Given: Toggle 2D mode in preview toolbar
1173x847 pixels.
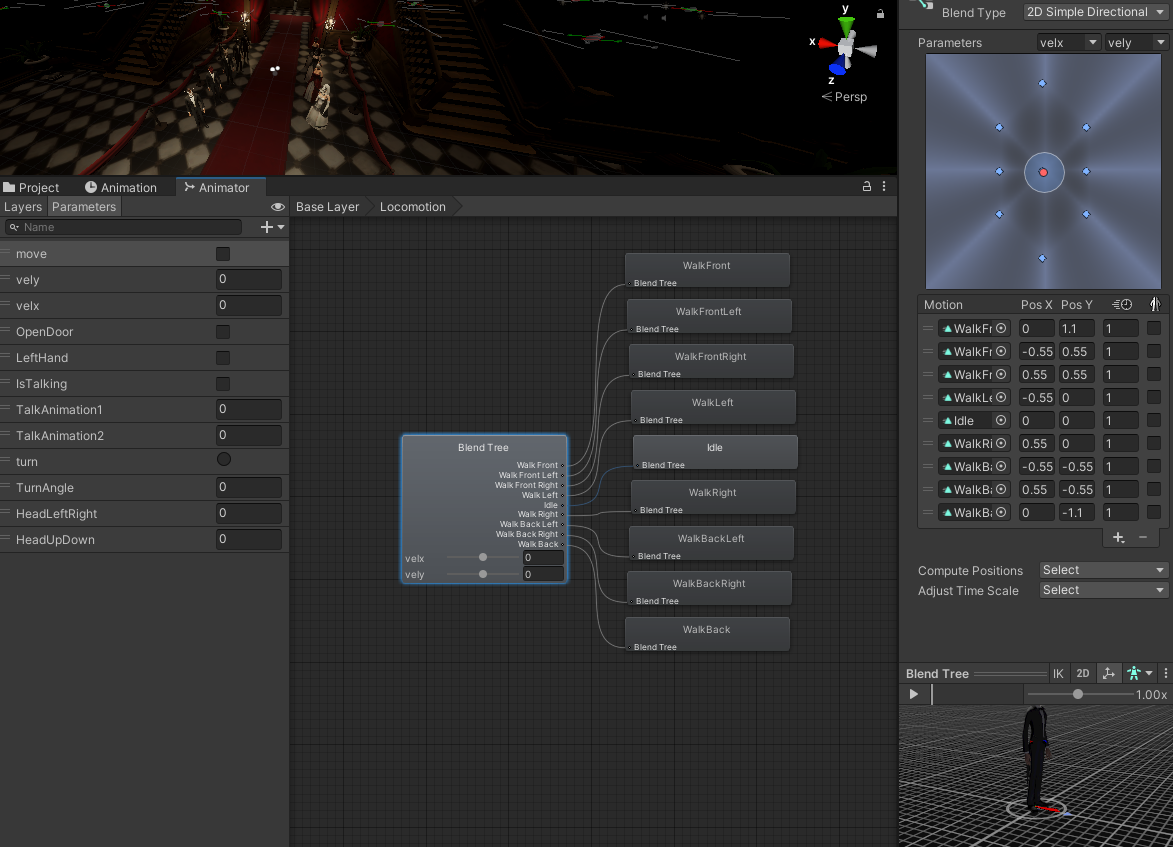Looking at the screenshot, I should 1082,673.
